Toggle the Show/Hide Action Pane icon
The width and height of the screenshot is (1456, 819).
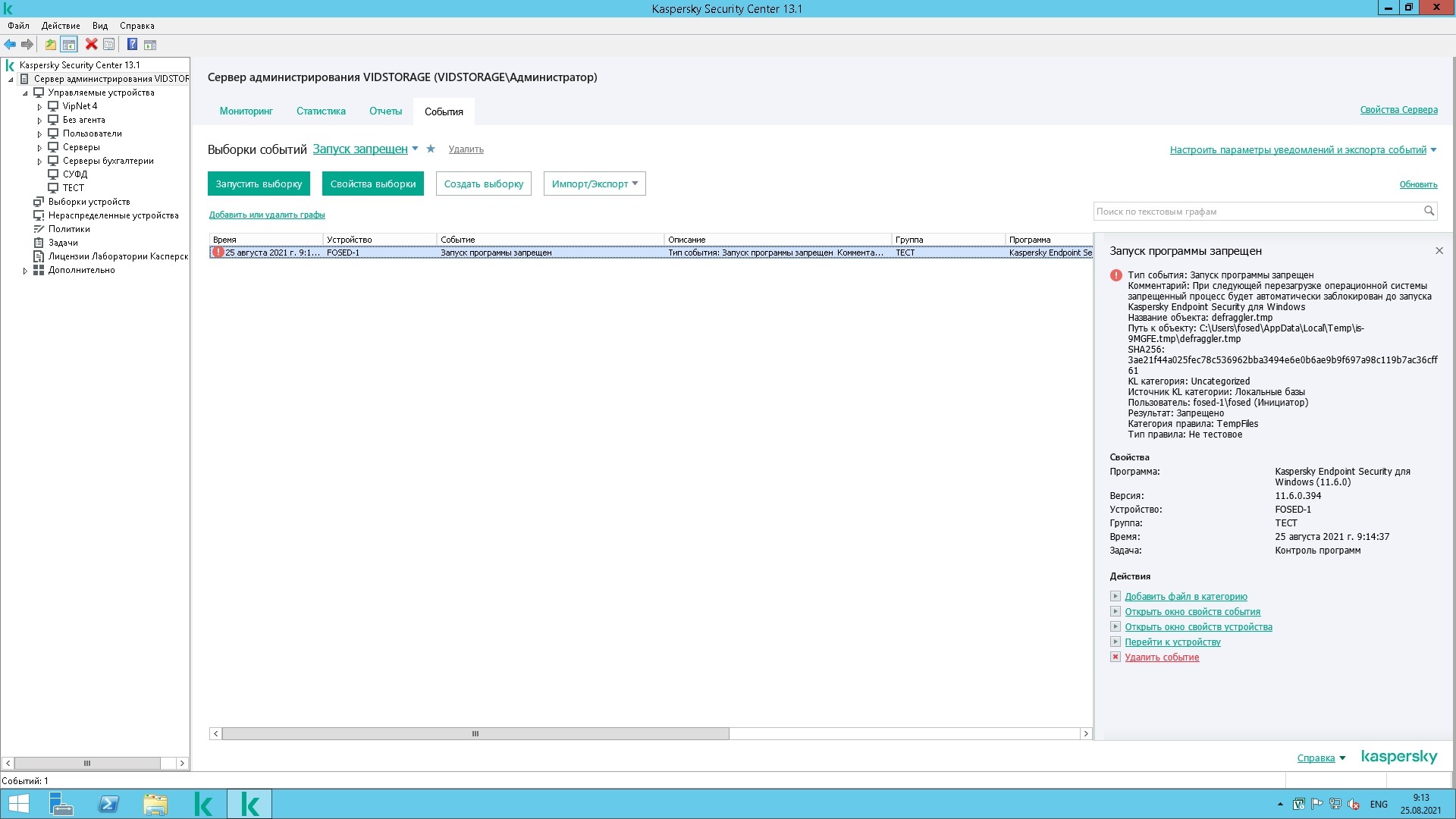coord(150,45)
